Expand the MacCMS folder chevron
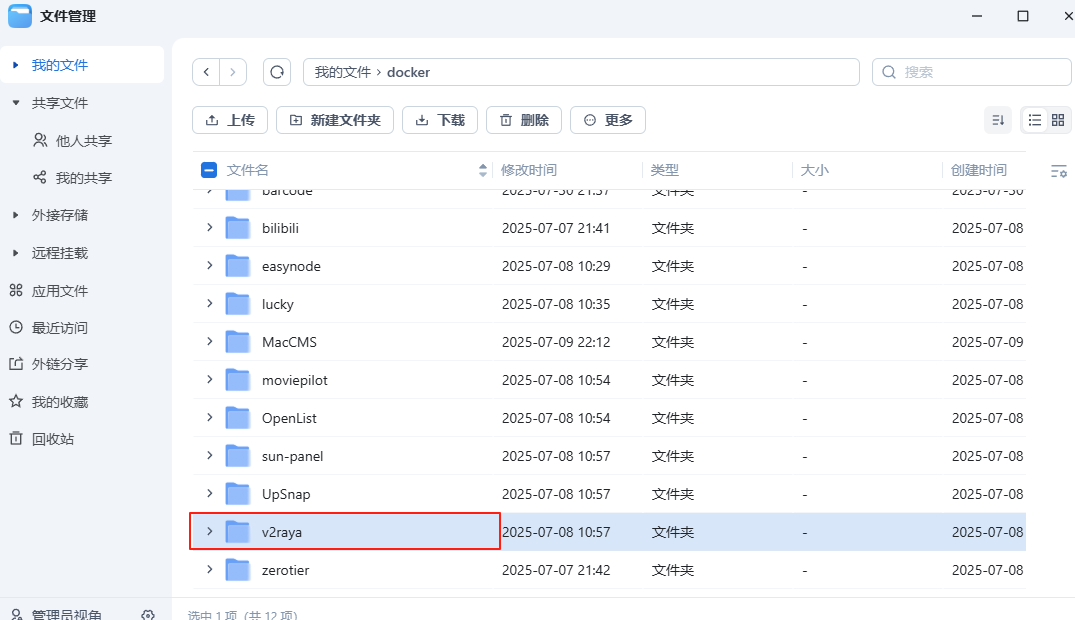Screen dimensions: 1075x620 click(210, 341)
